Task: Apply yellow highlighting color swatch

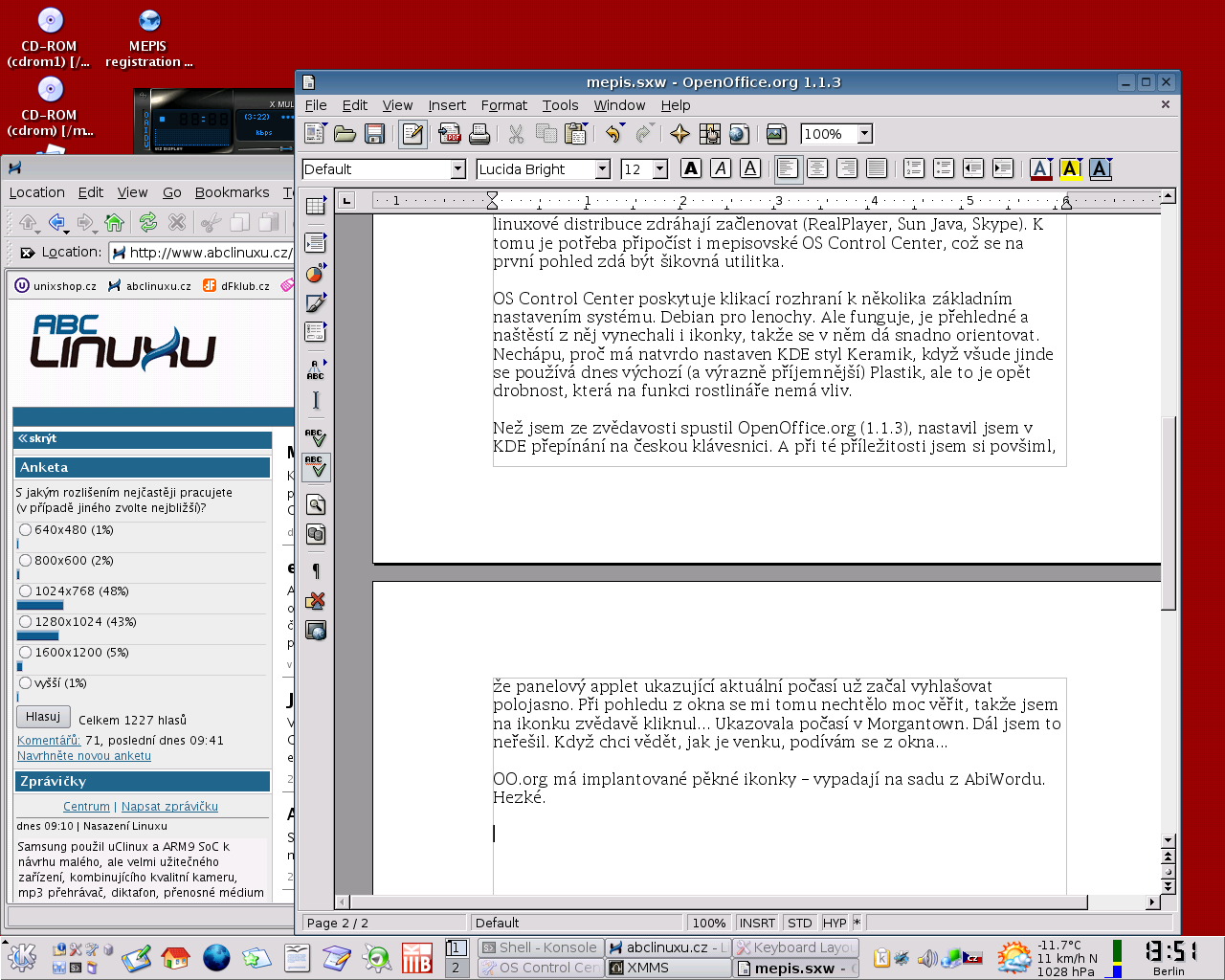Action: (x=1070, y=169)
